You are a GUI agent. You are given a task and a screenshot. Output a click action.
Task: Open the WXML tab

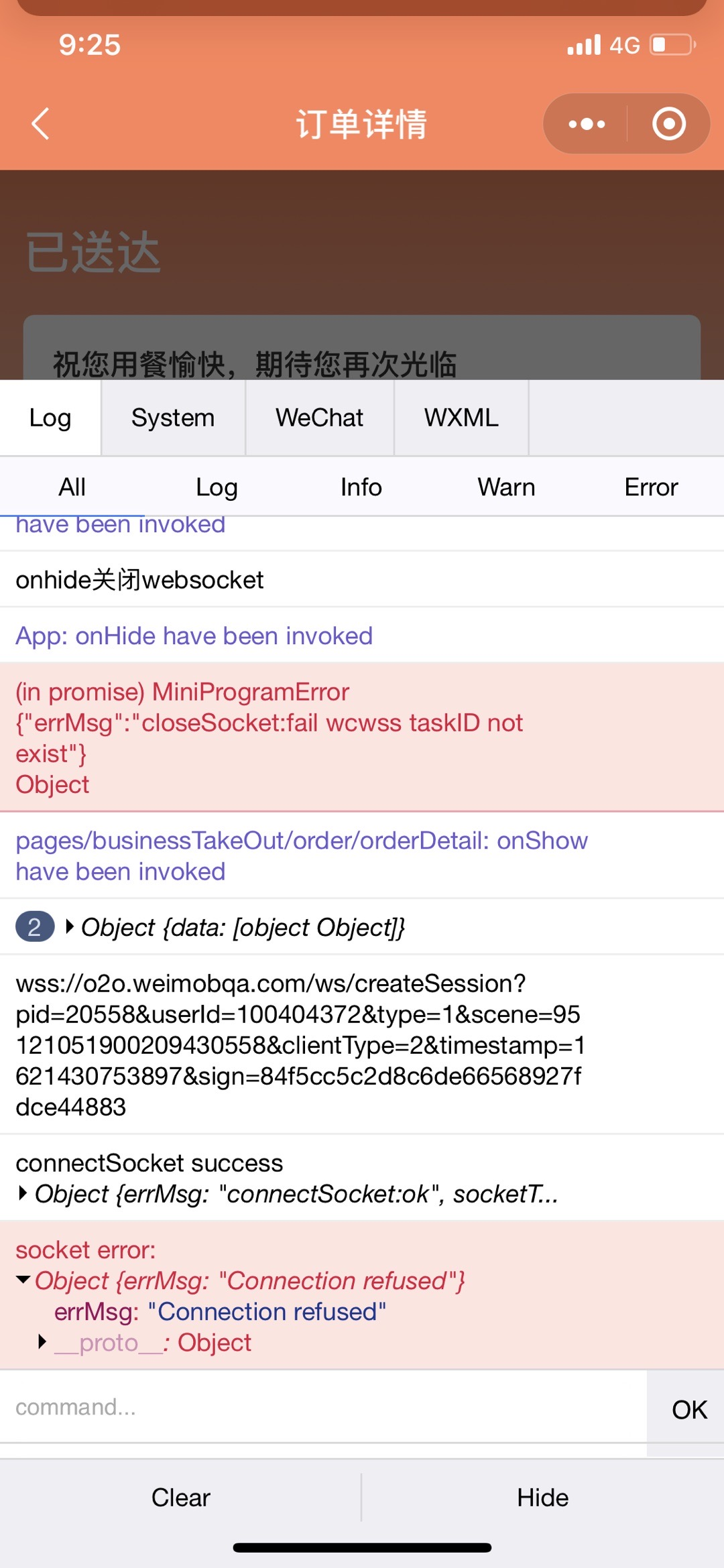[x=461, y=418]
